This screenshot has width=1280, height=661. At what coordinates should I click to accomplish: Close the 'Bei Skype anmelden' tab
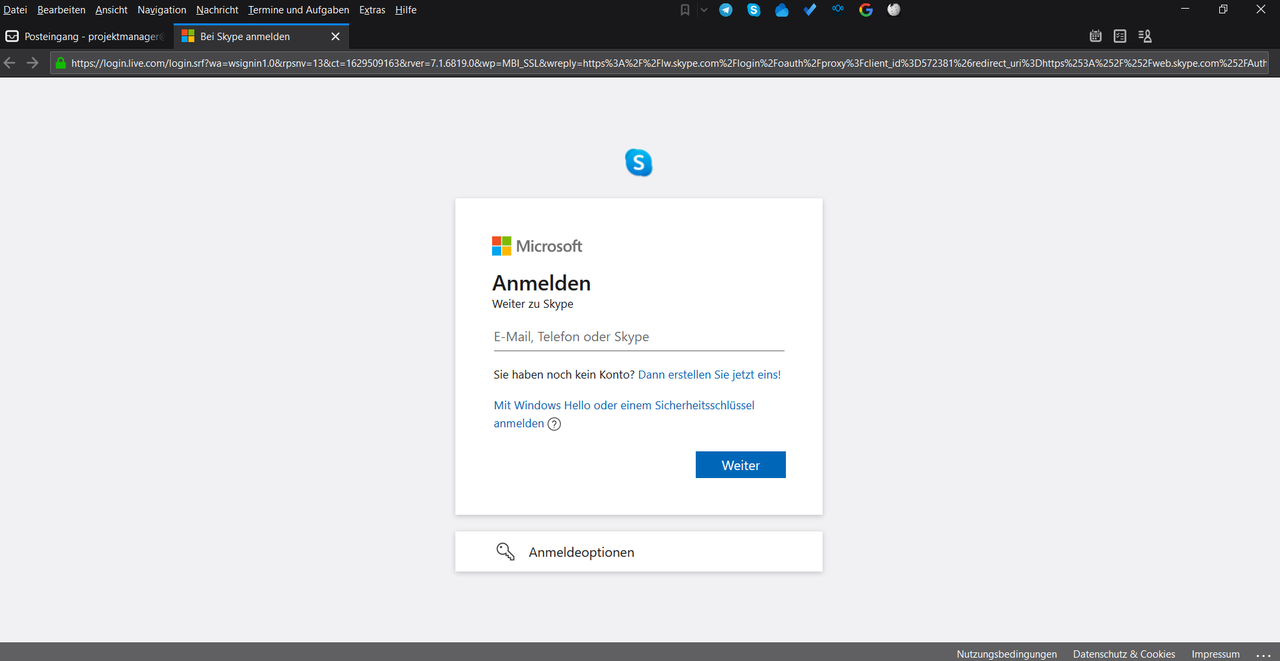[x=335, y=36]
